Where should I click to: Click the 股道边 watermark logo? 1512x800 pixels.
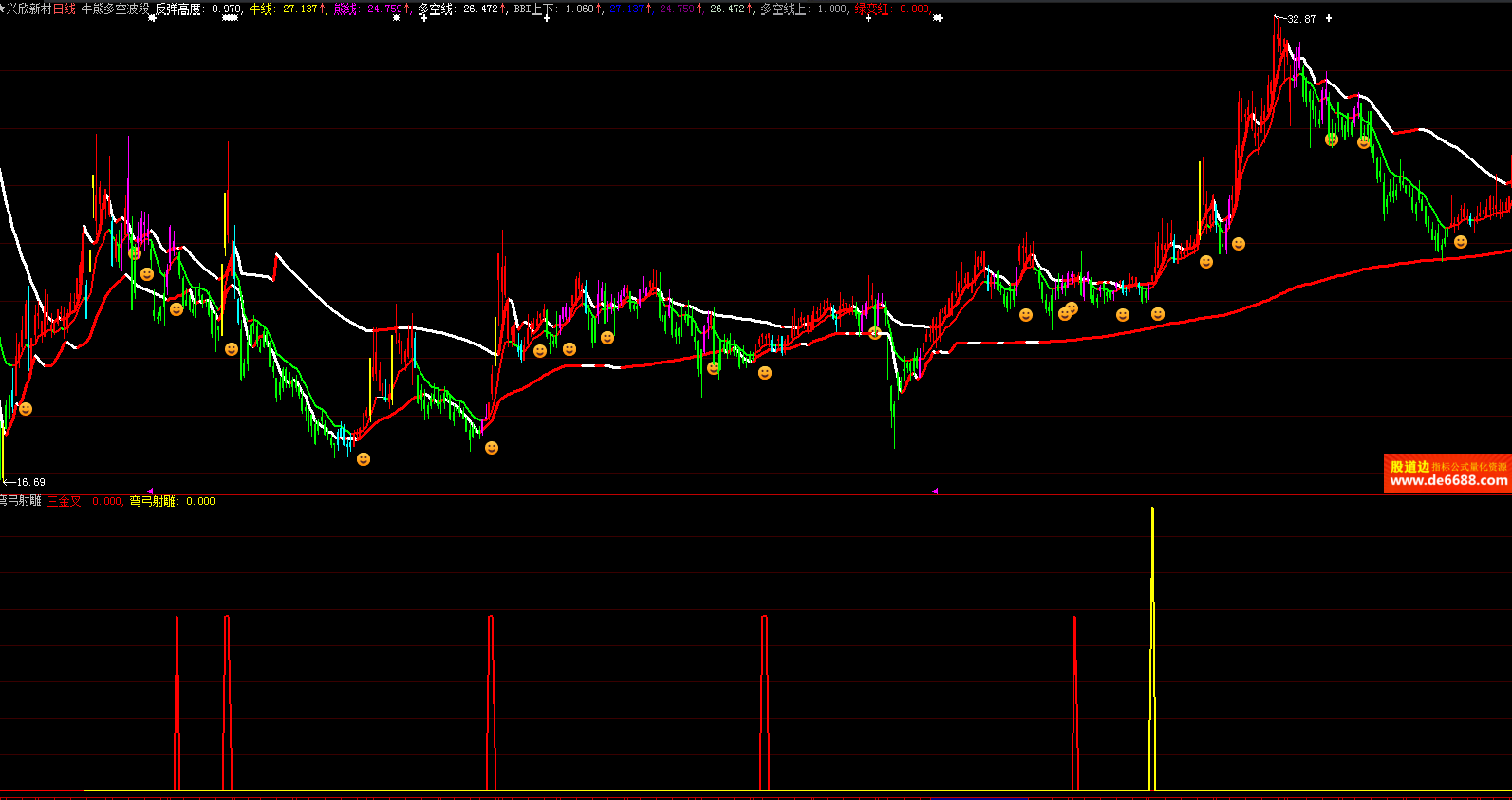pyautogui.click(x=1409, y=466)
